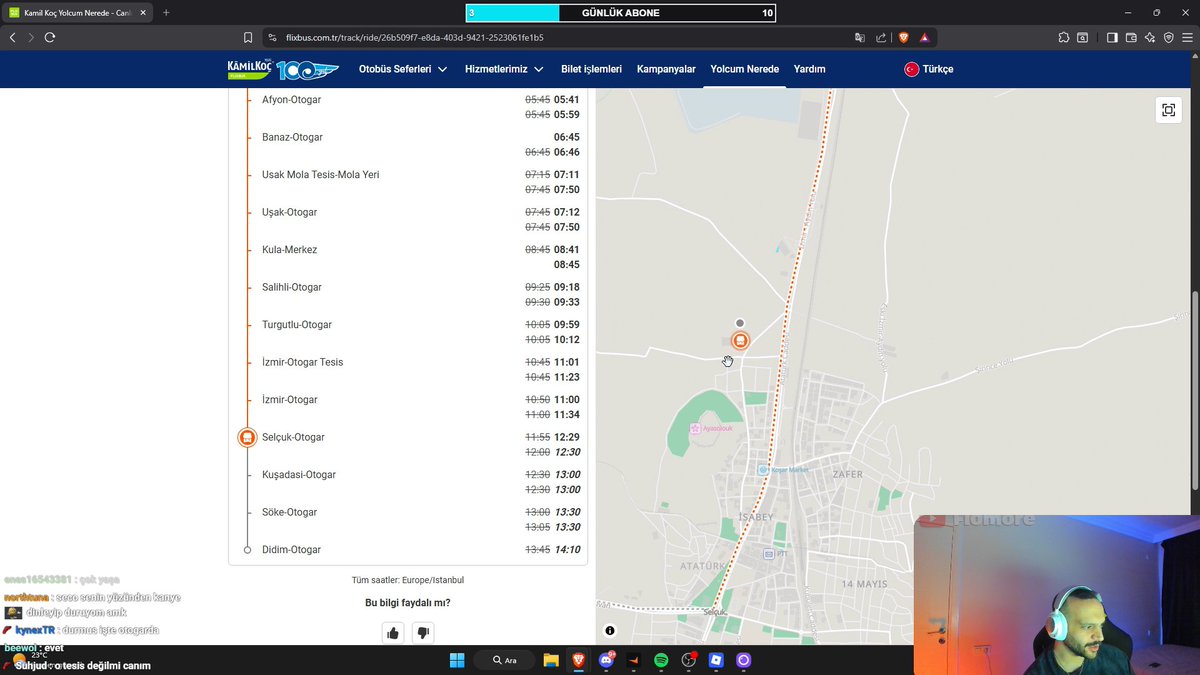Click Selçuk-Otogar stop name
Image resolution: width=1200 pixels, height=675 pixels.
click(x=293, y=437)
